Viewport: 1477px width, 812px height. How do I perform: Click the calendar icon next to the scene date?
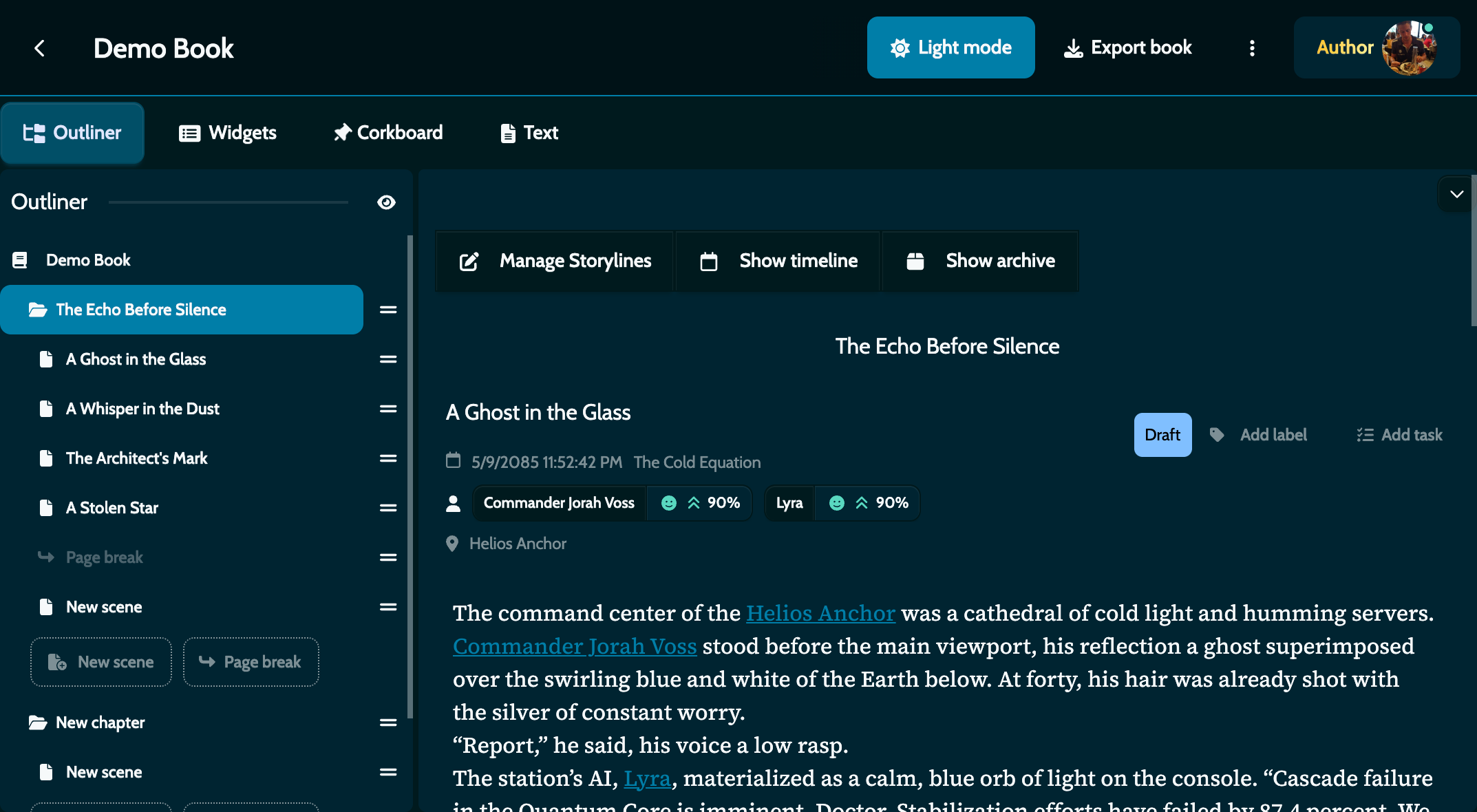pyautogui.click(x=453, y=461)
